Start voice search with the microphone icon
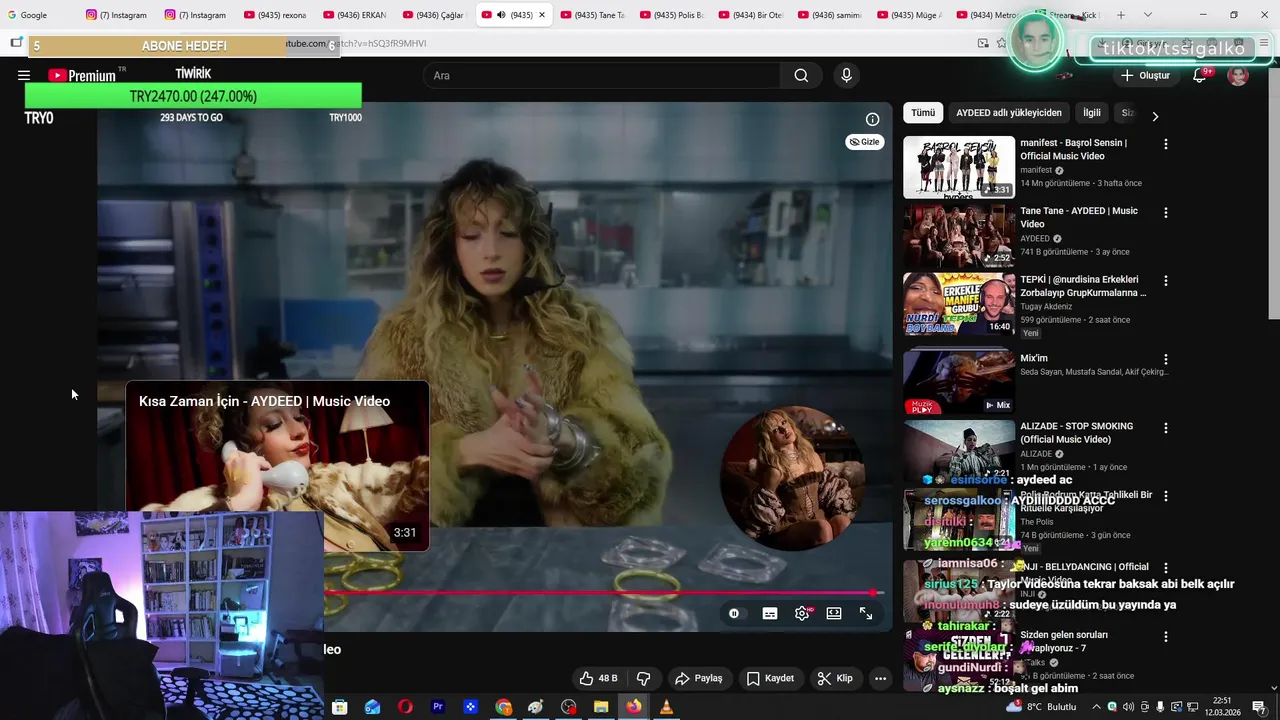The width and height of the screenshot is (1280, 720). click(x=846, y=76)
